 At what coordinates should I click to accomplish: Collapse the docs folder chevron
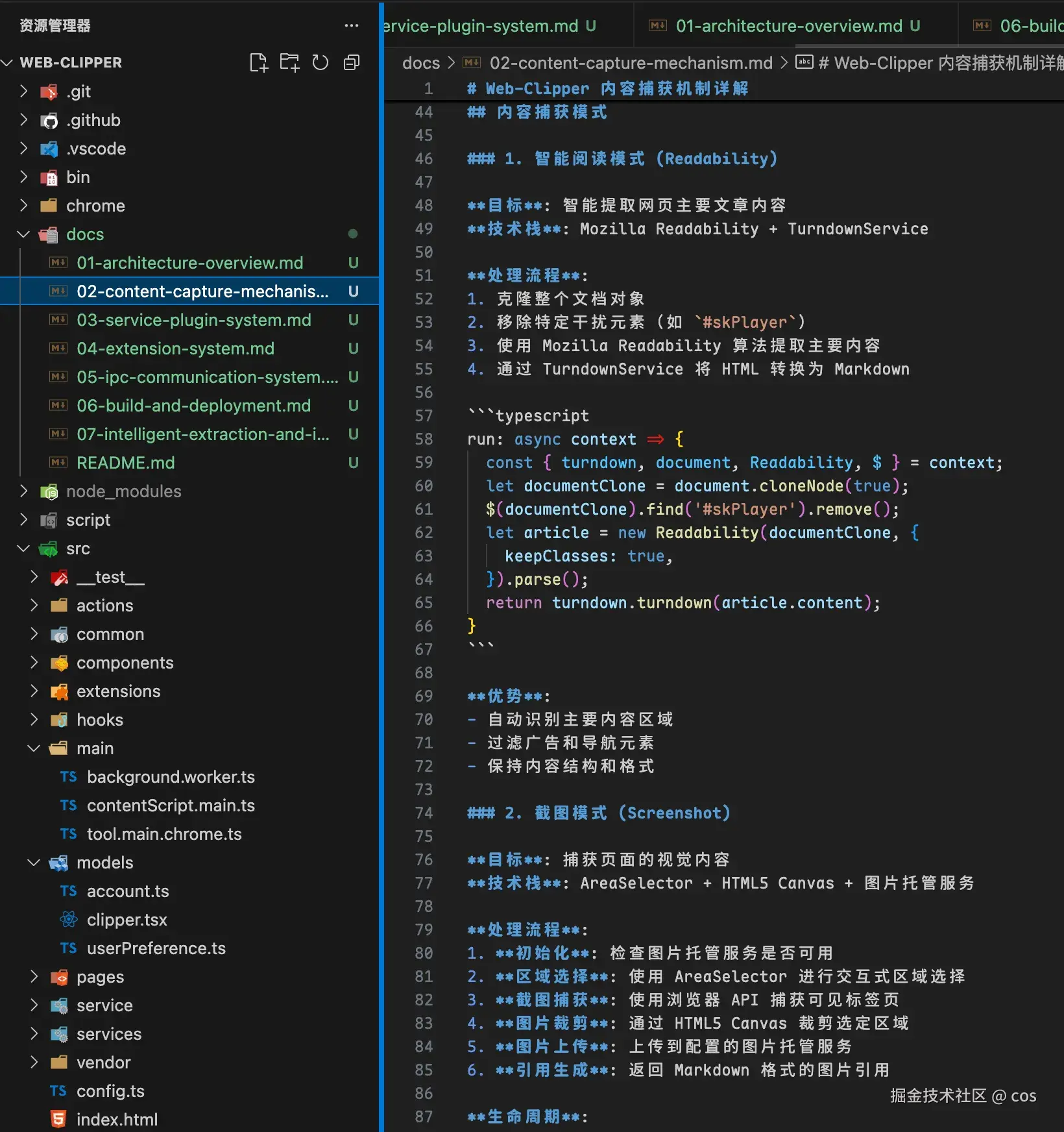[x=24, y=234]
